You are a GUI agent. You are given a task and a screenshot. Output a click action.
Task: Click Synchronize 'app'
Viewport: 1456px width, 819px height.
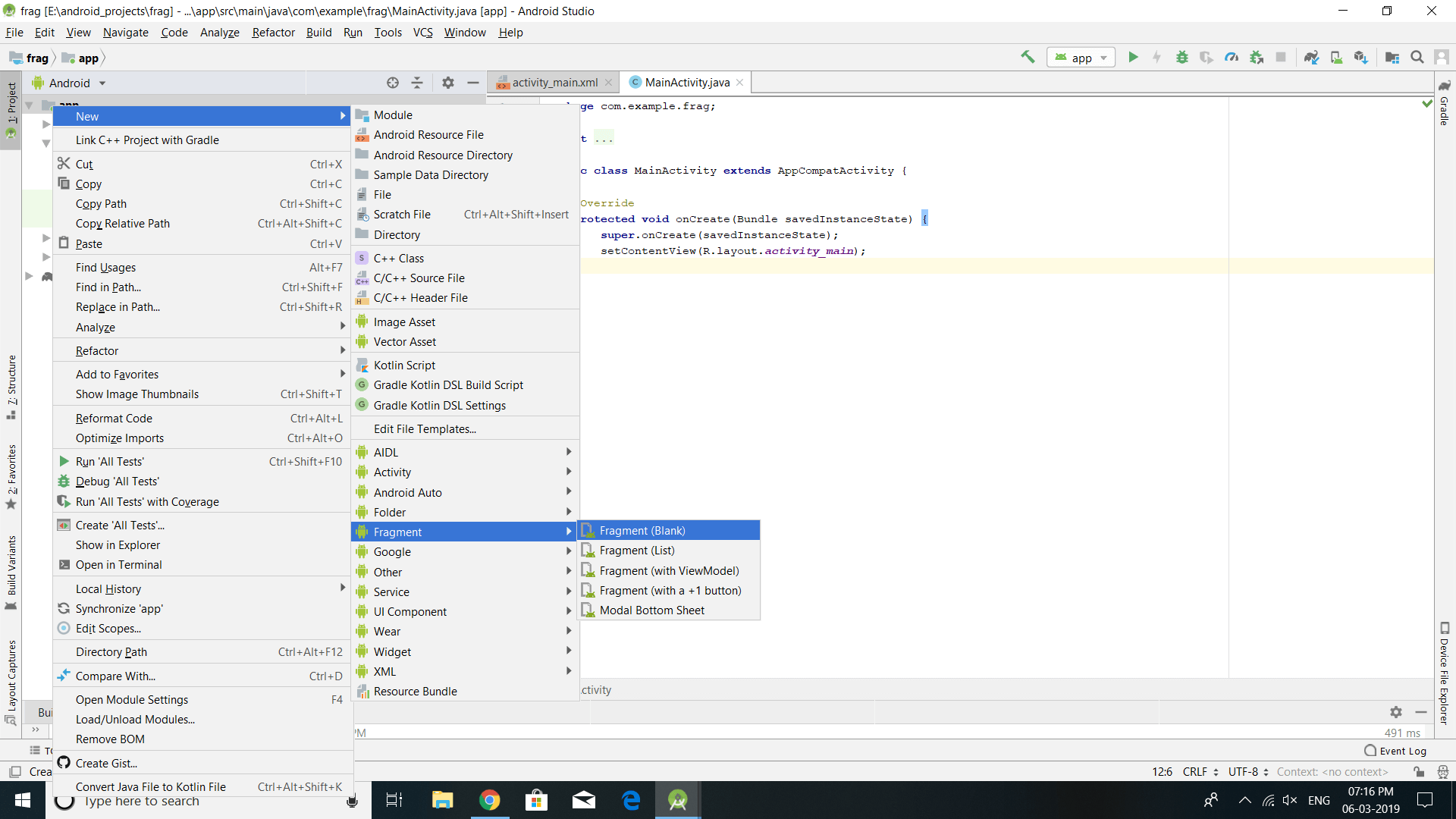point(203,608)
